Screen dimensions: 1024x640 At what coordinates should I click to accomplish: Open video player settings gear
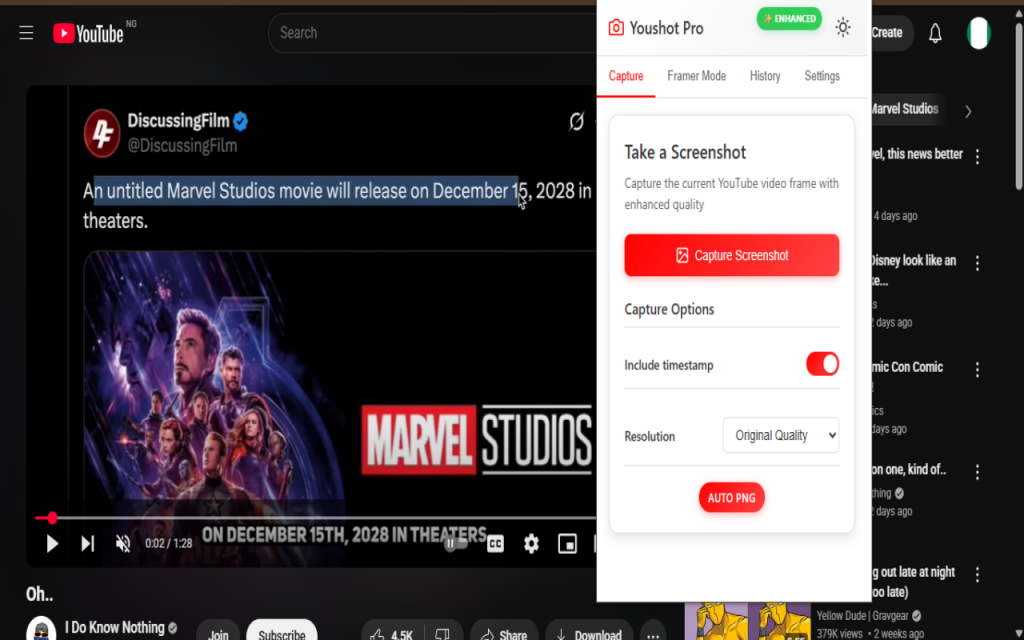point(531,543)
